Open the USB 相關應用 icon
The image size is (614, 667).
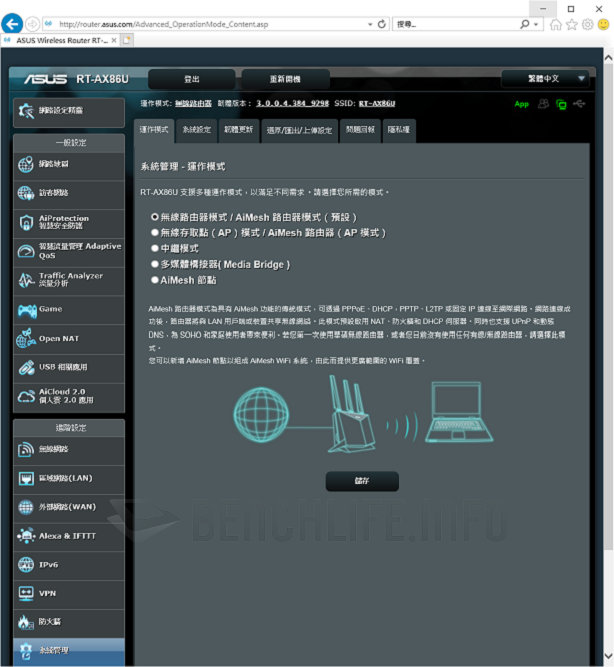[x=26, y=368]
